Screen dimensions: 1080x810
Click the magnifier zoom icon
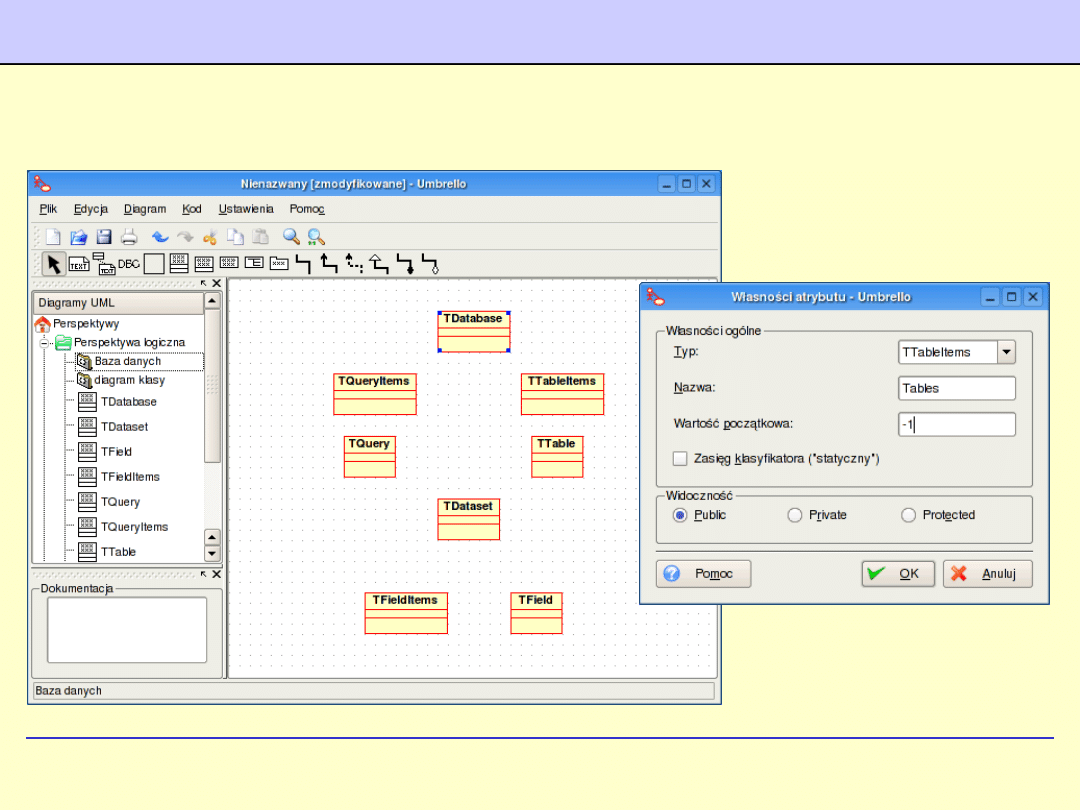coord(291,237)
